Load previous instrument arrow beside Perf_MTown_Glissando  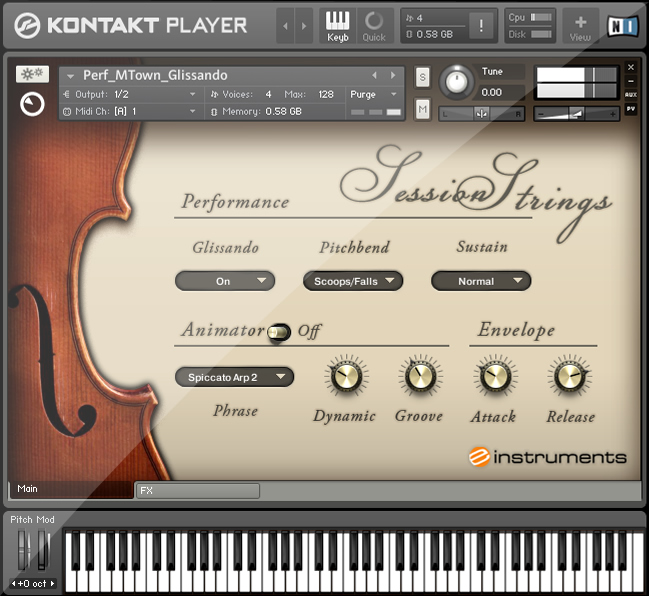[x=375, y=75]
